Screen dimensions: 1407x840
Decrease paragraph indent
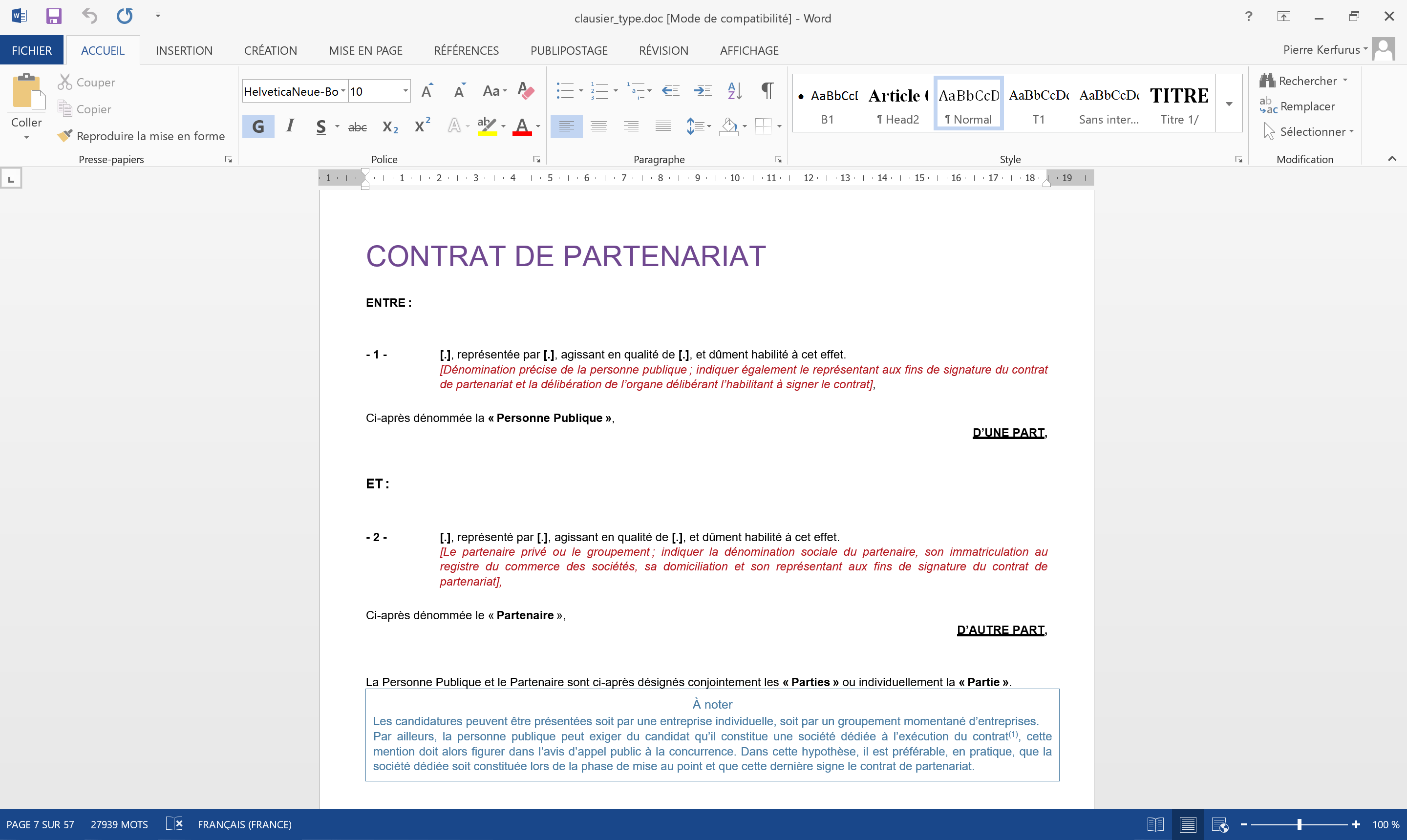(x=671, y=90)
